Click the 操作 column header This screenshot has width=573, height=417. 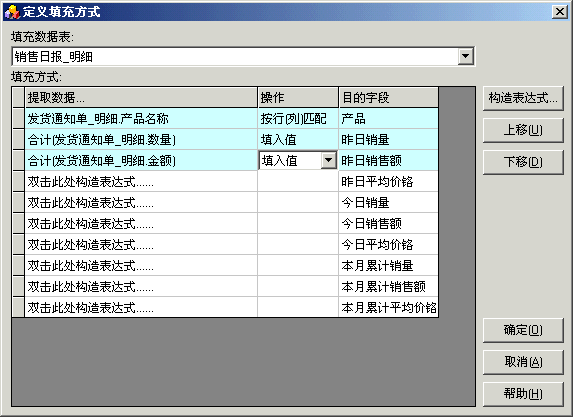(298, 98)
